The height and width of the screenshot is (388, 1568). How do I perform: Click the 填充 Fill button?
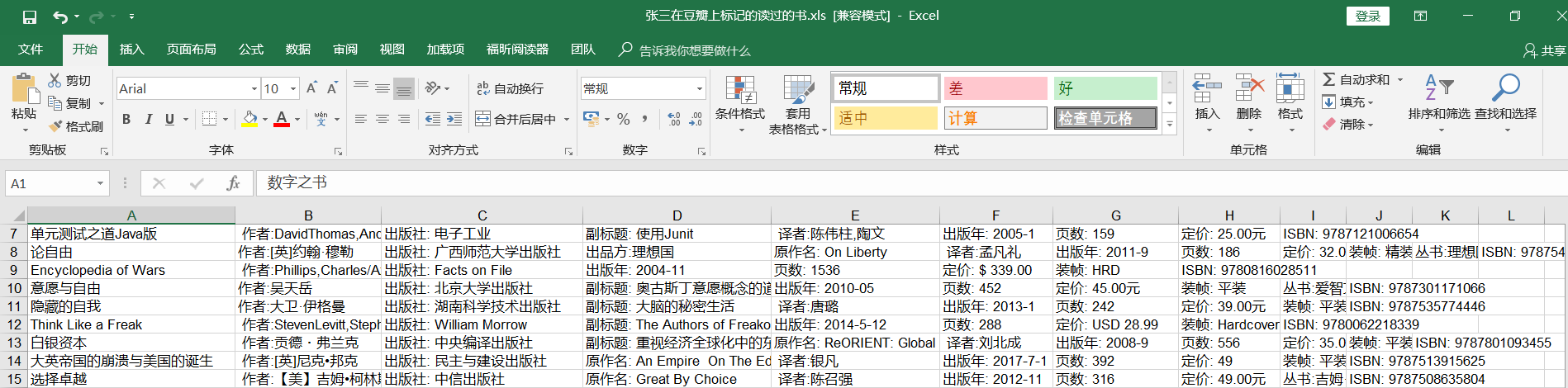coord(1347,102)
